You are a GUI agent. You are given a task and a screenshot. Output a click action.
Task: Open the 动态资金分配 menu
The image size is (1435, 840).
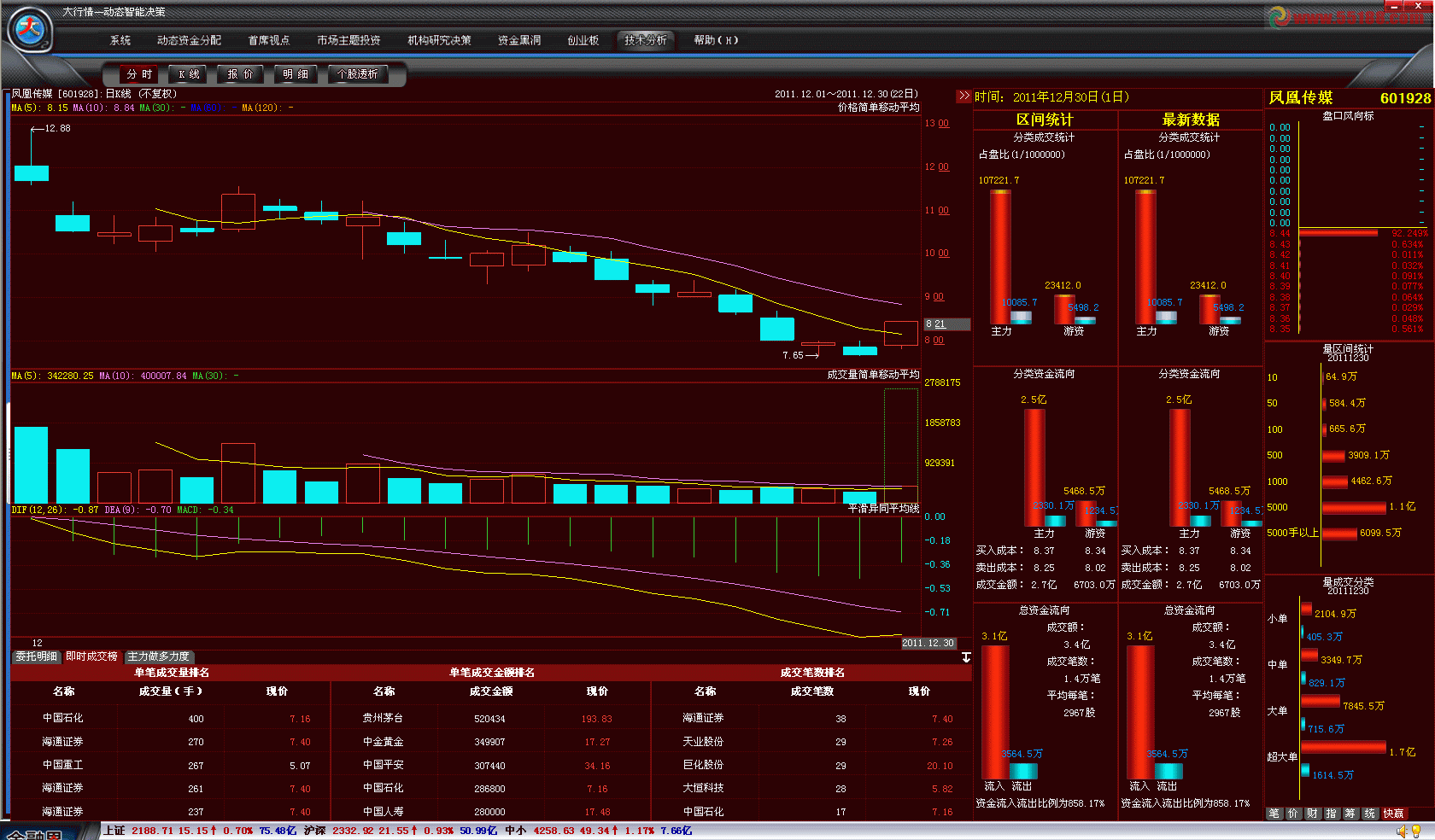coord(189,40)
